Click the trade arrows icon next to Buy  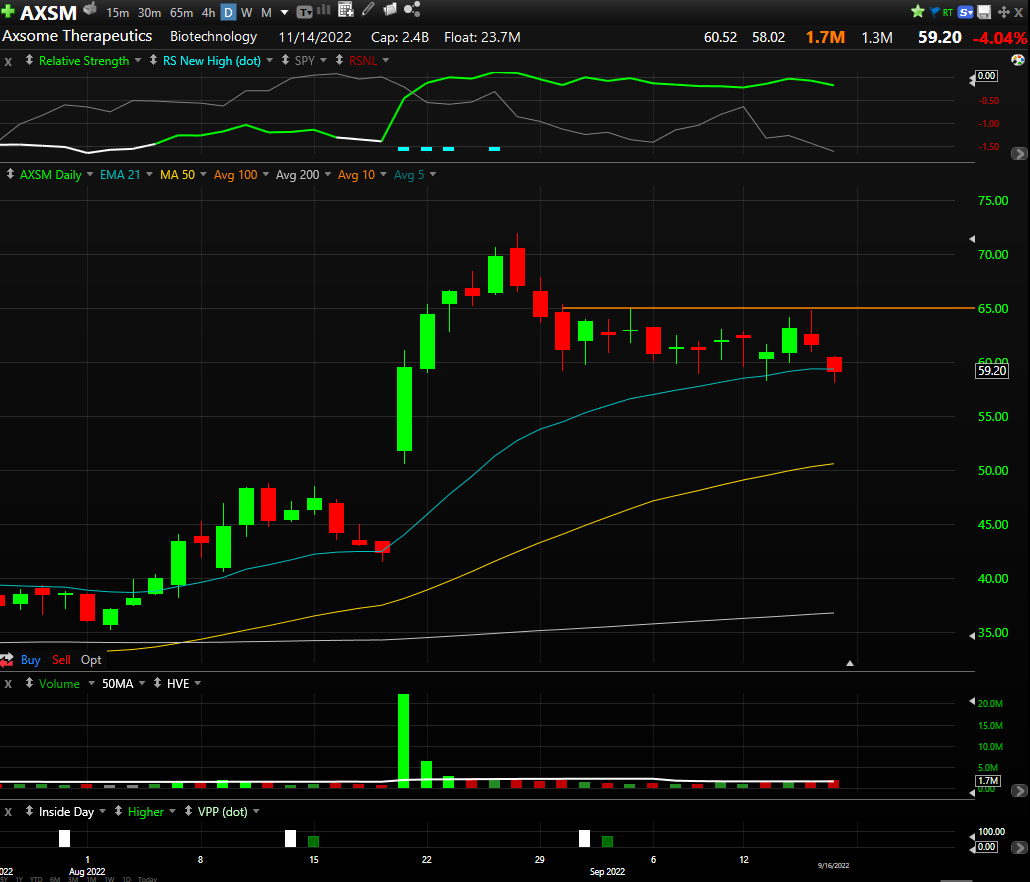click(7, 659)
